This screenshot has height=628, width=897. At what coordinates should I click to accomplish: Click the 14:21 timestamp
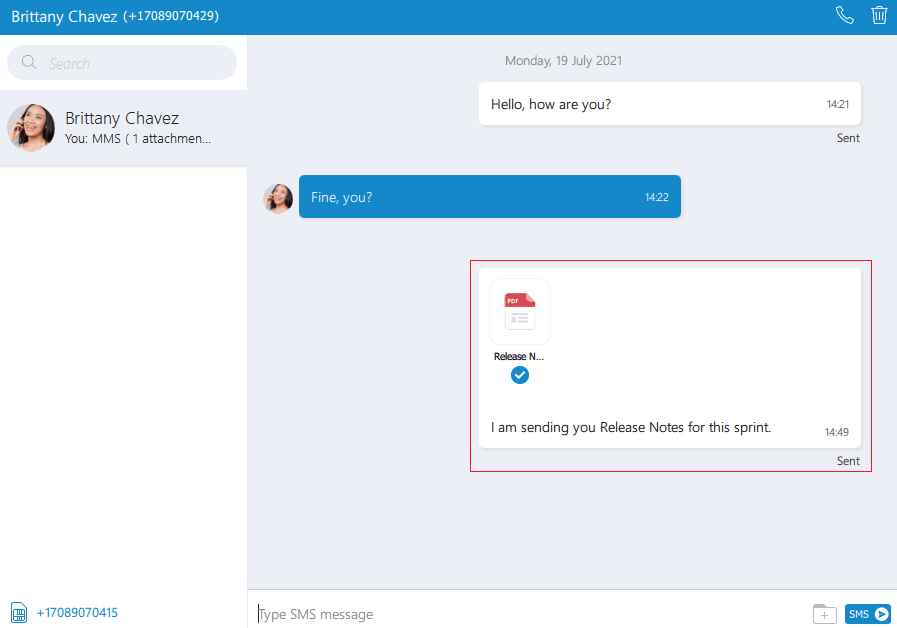tap(838, 104)
